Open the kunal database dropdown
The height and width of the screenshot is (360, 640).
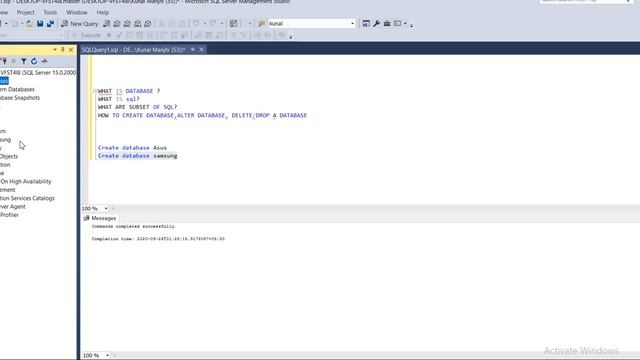coord(353,24)
